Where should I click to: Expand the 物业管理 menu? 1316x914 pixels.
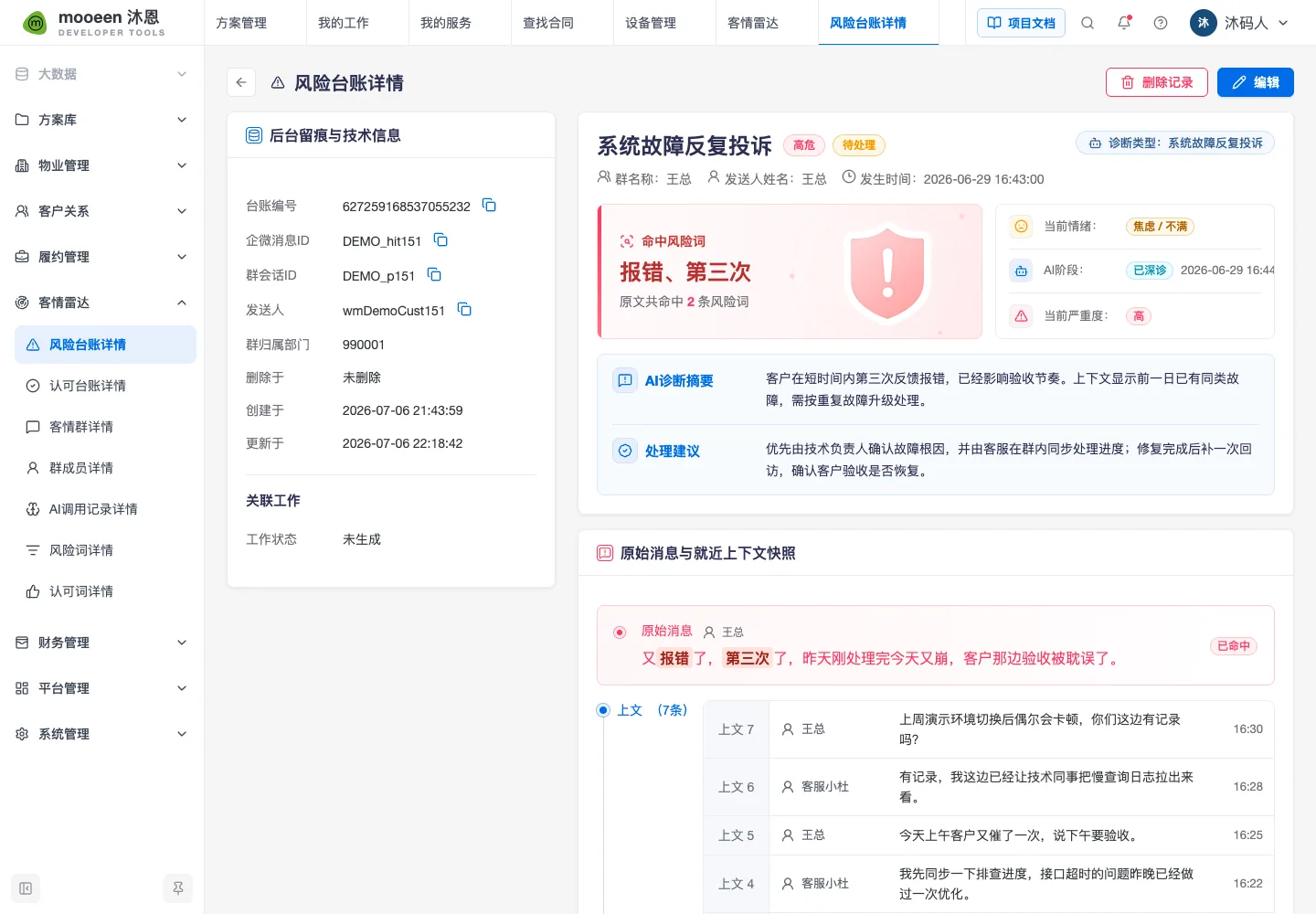click(x=182, y=165)
